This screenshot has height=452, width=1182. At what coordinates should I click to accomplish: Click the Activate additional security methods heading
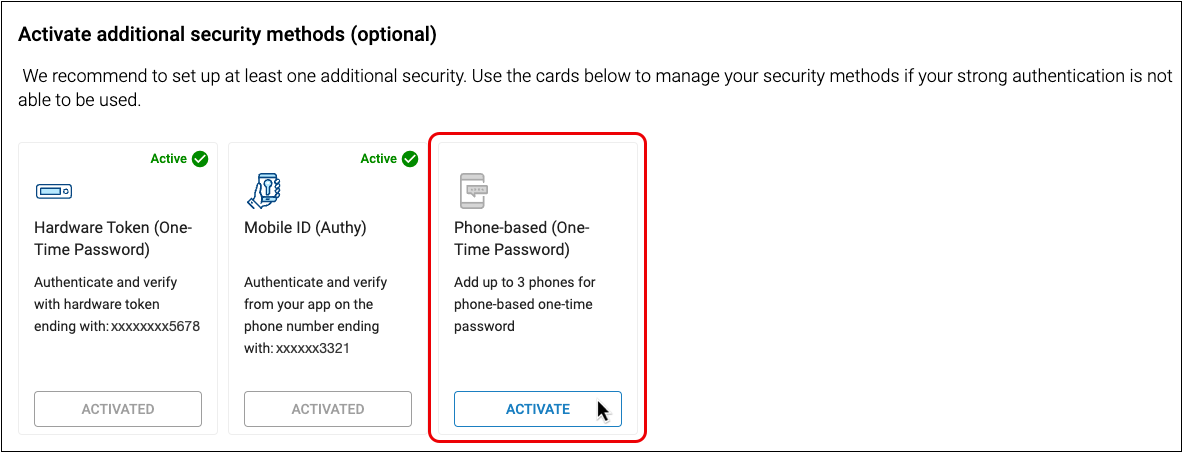(228, 35)
